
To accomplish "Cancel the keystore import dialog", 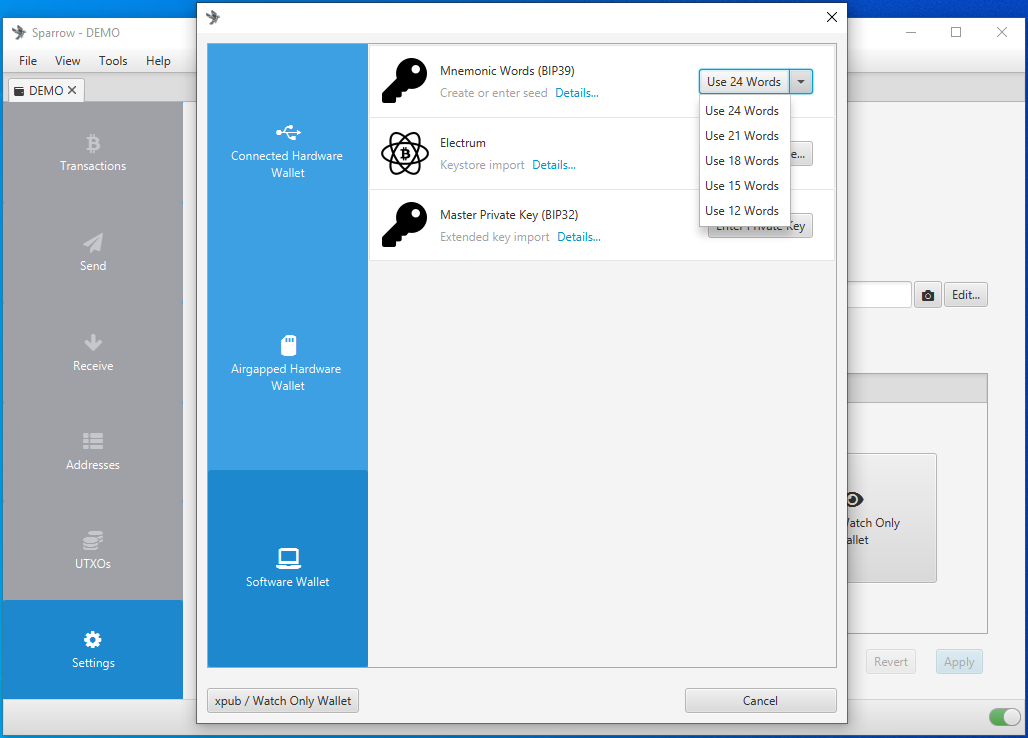I will click(761, 701).
